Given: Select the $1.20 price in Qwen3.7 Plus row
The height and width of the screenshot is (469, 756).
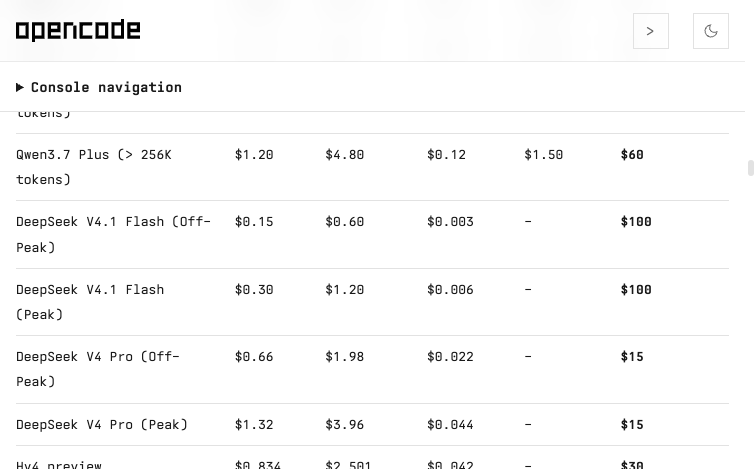Looking at the screenshot, I should pos(254,155).
